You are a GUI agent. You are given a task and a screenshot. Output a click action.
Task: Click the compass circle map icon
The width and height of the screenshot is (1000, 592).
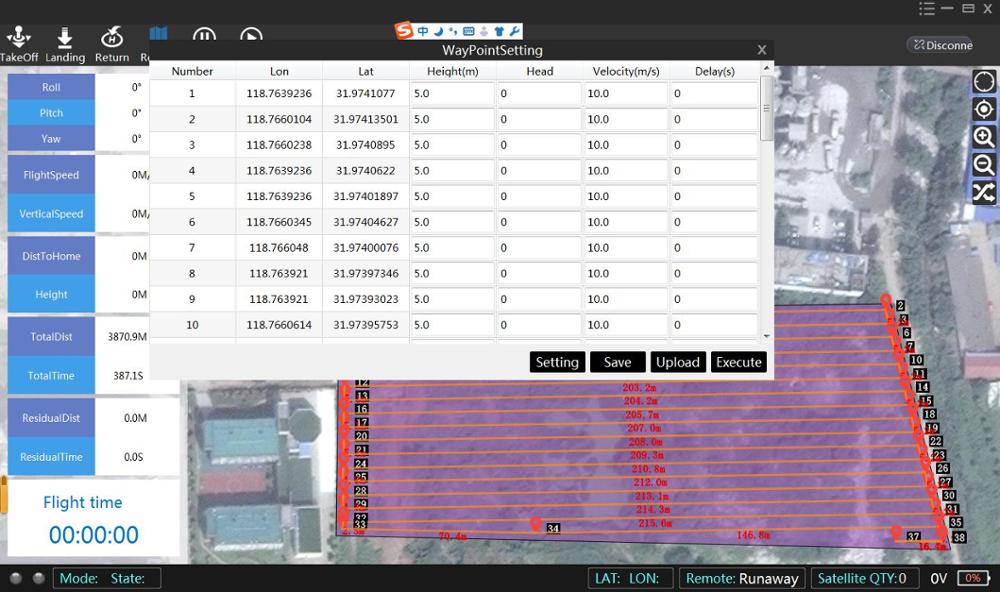(x=984, y=82)
